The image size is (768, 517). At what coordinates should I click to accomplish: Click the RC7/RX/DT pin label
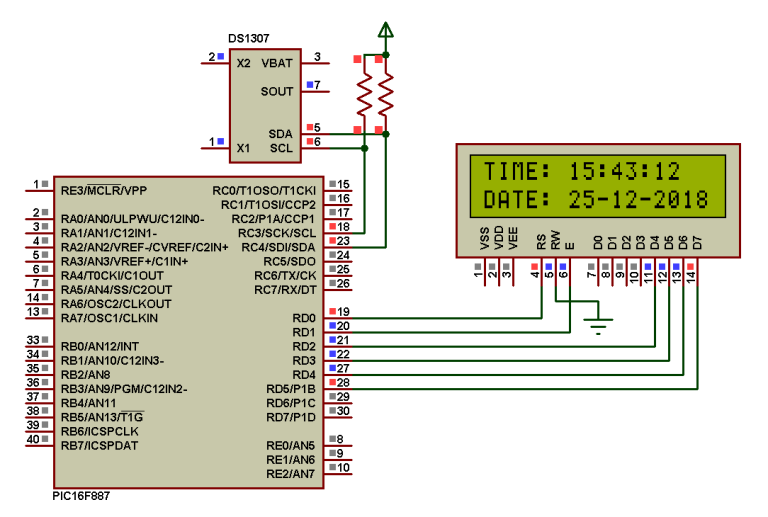(x=285, y=290)
